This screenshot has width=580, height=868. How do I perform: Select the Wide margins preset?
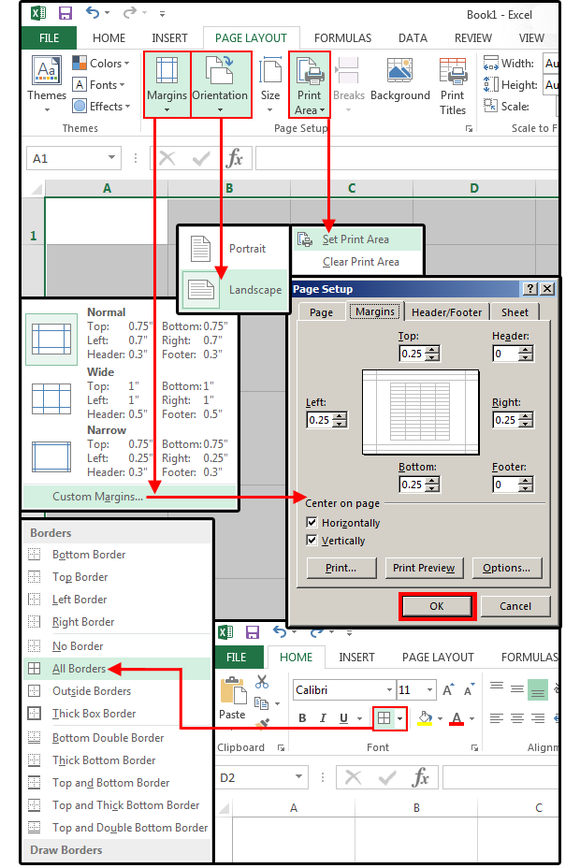click(131, 393)
